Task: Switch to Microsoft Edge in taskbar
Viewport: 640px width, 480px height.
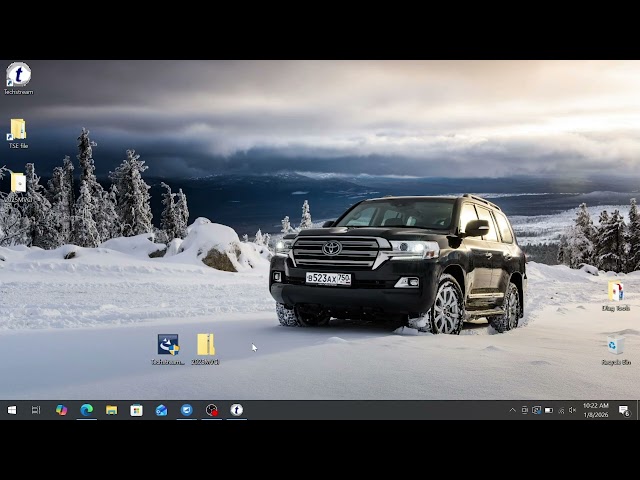Action: click(x=87, y=410)
